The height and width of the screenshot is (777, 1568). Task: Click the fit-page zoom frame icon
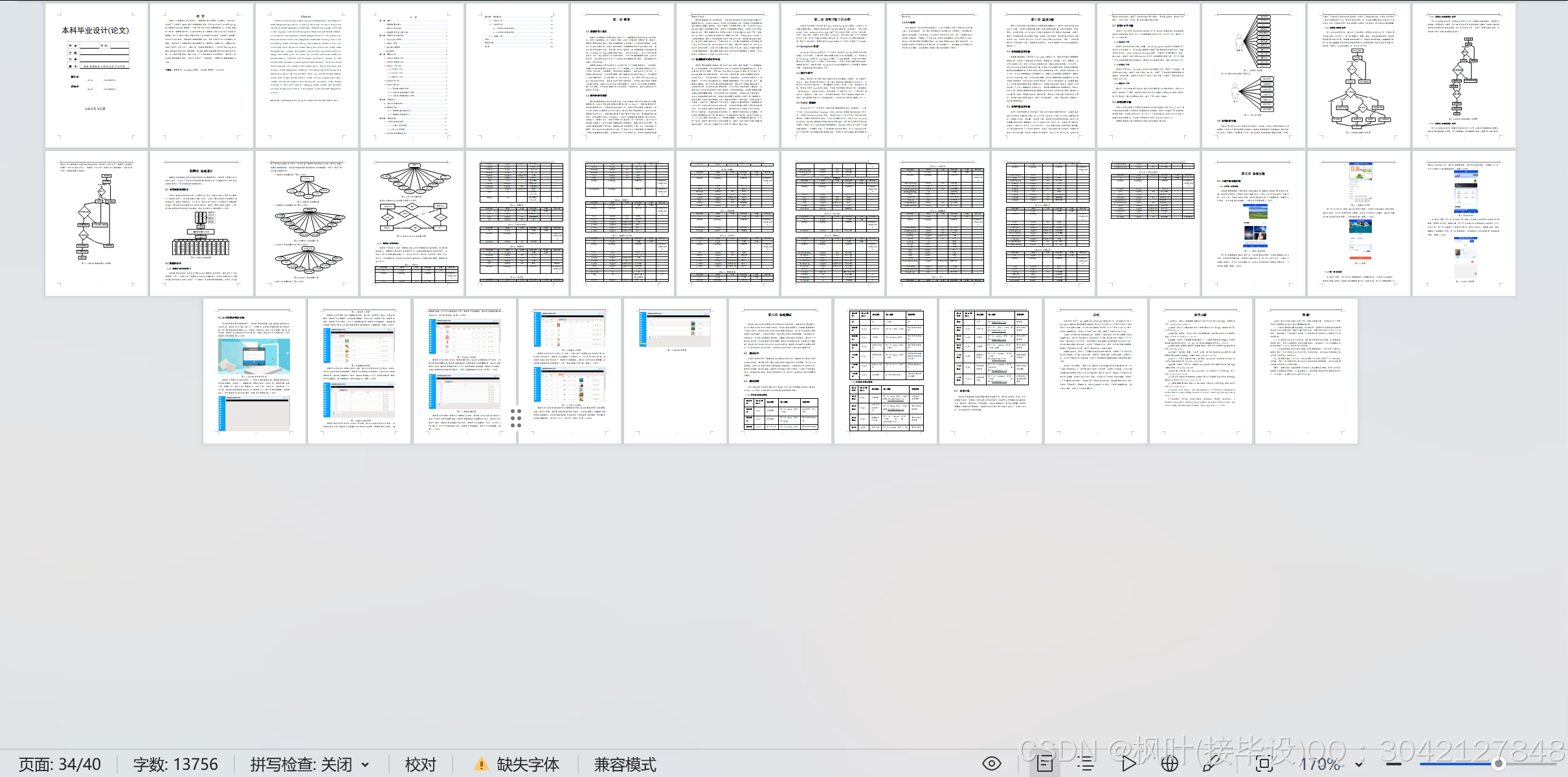[x=1264, y=764]
